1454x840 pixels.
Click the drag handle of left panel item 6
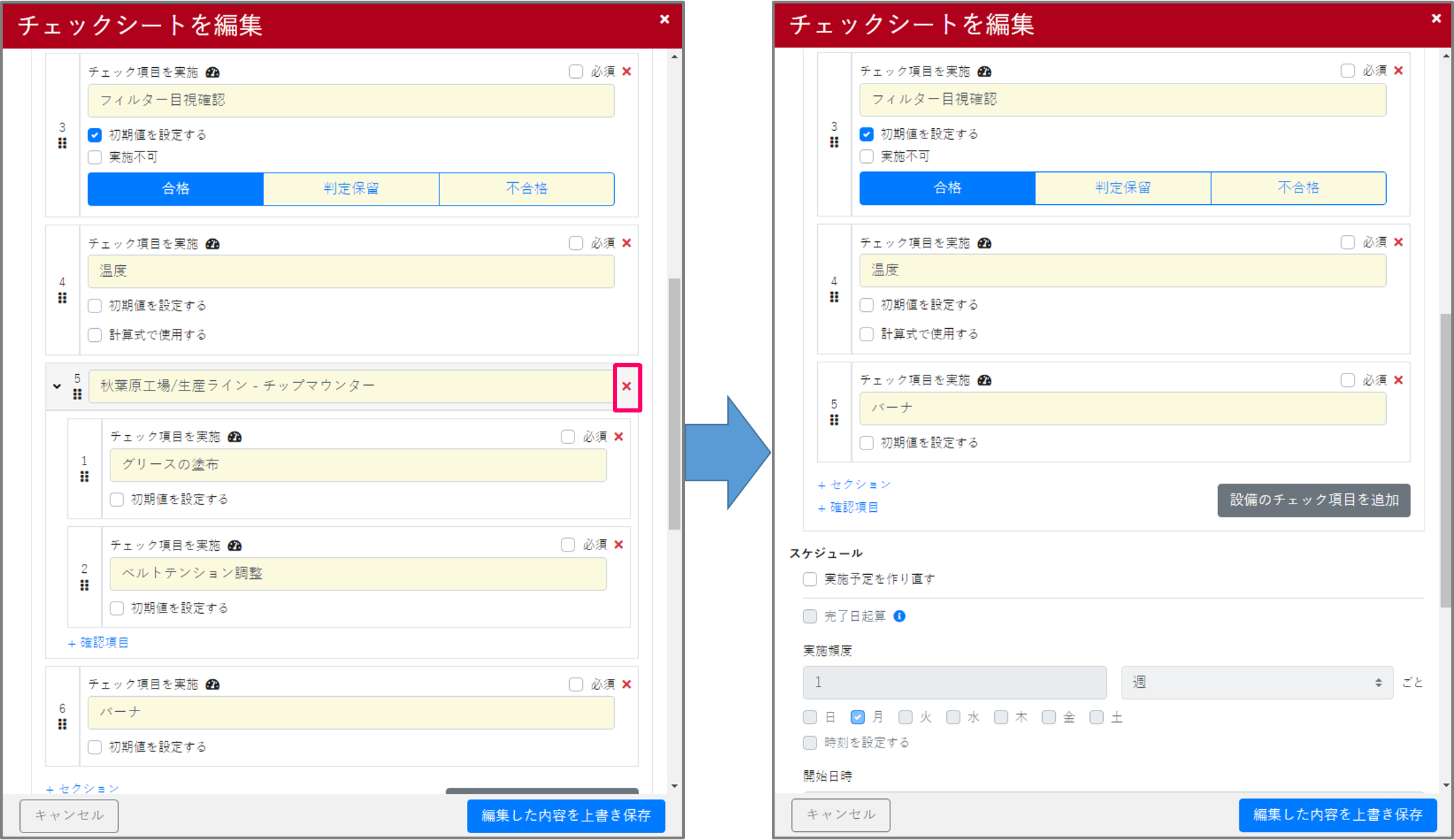click(x=62, y=724)
